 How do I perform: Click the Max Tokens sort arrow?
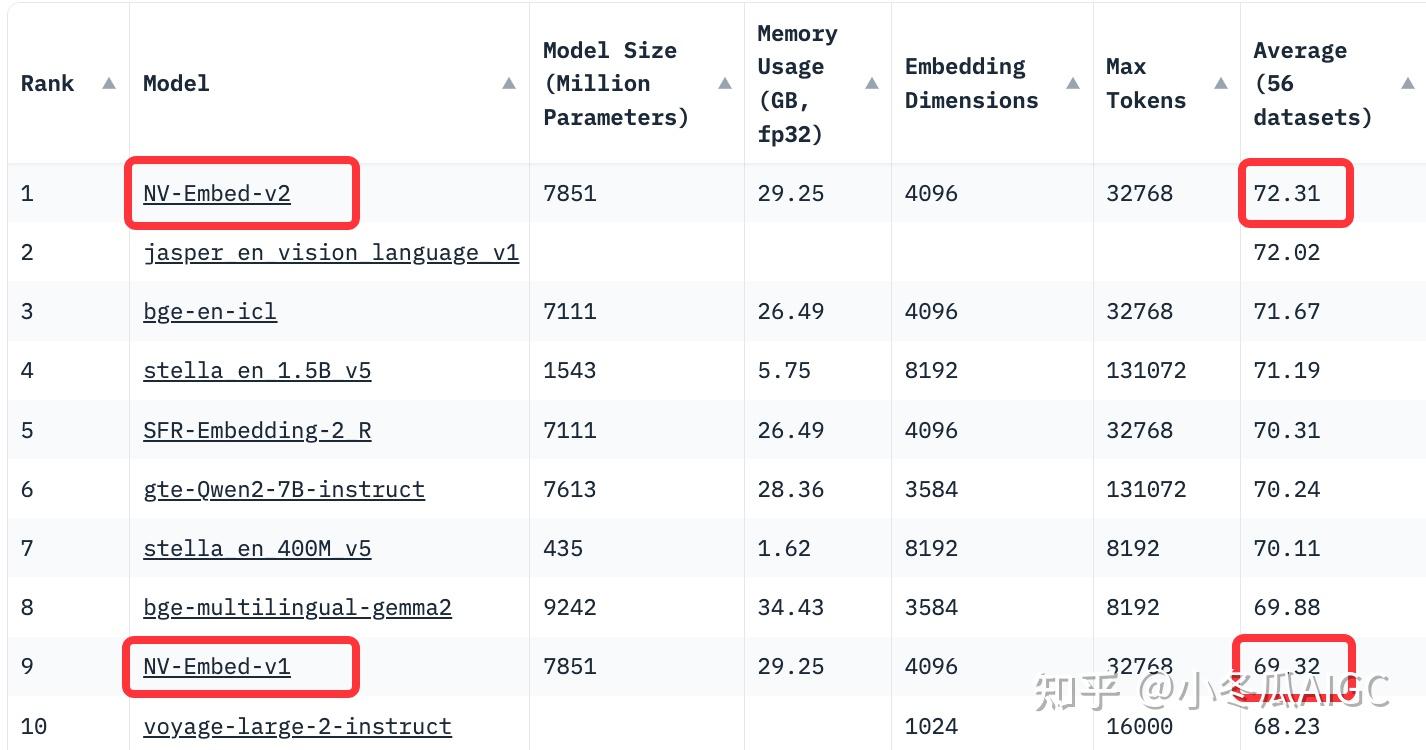point(1220,84)
